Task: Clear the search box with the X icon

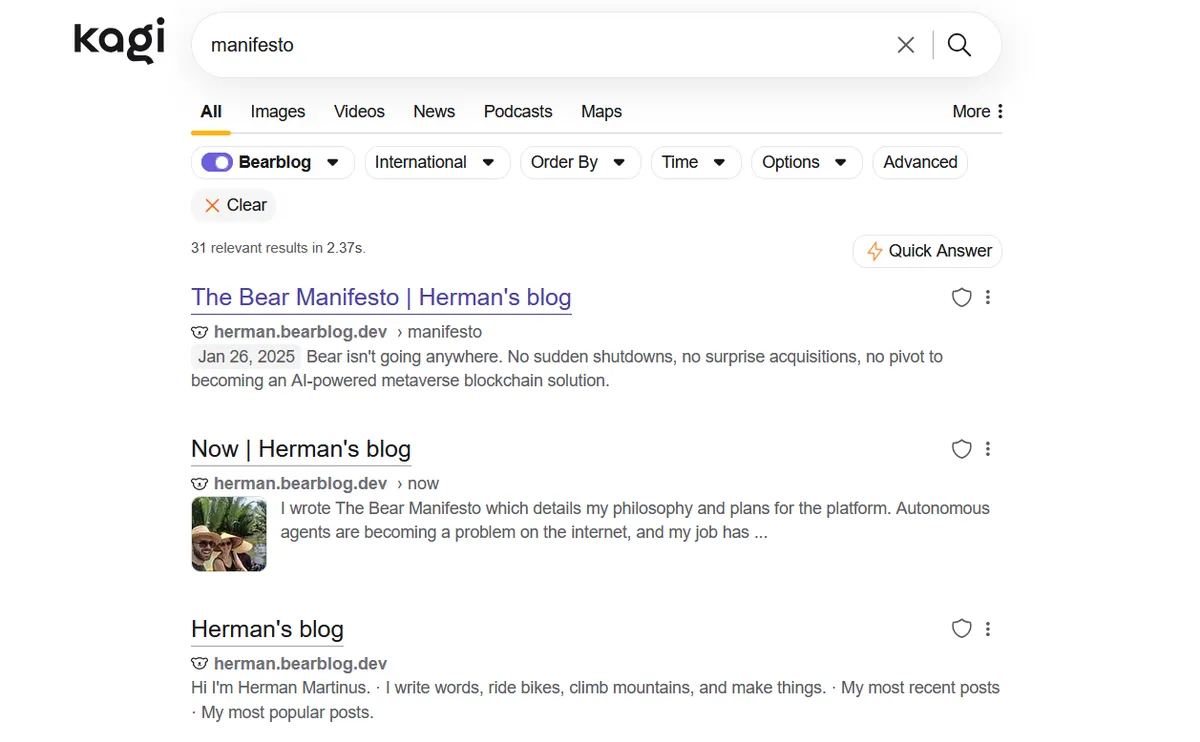Action: tap(906, 45)
